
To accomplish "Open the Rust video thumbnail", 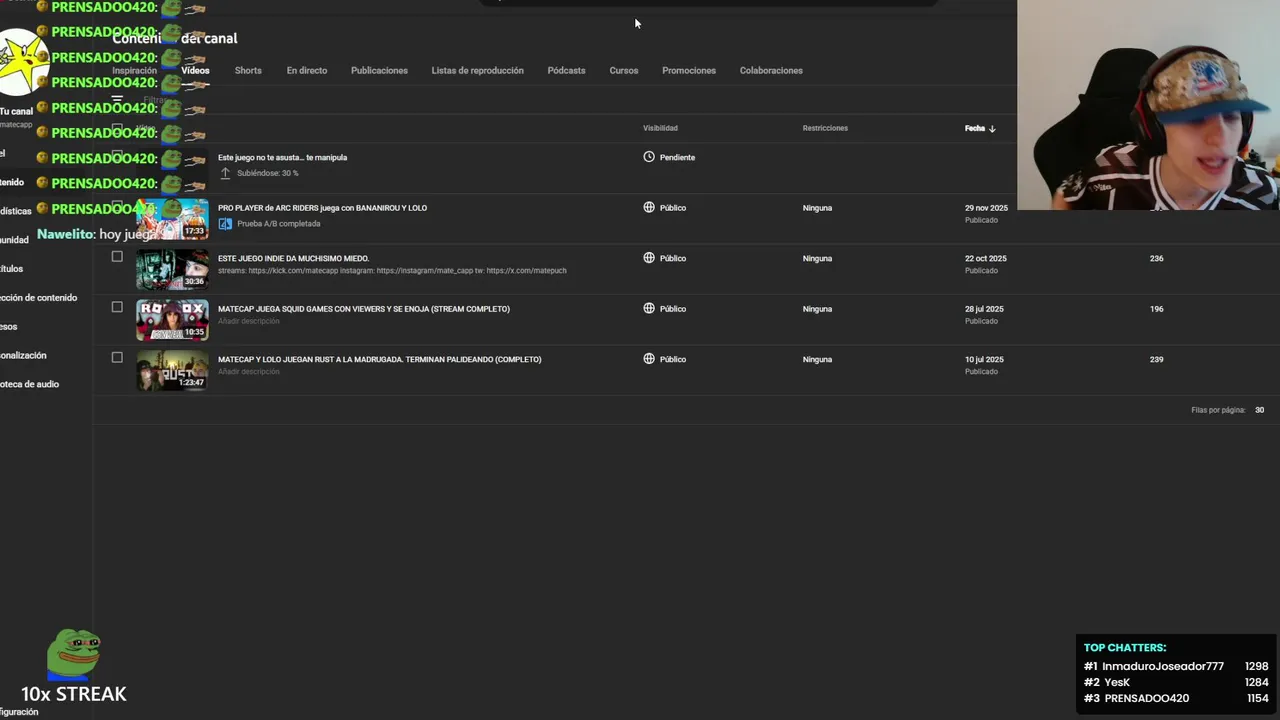I will pos(172,370).
